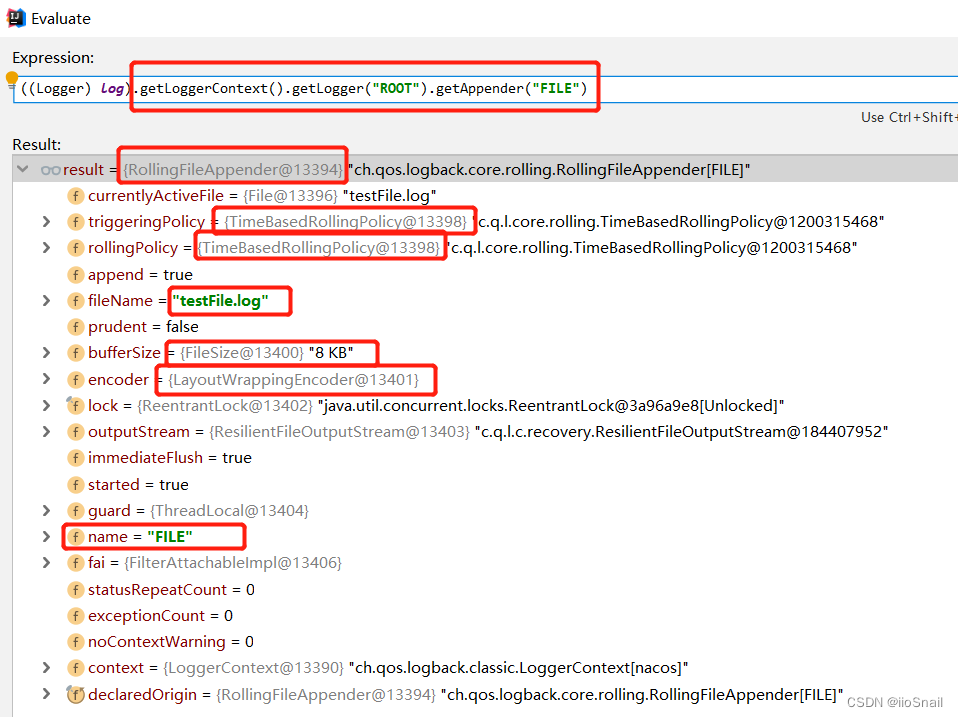Expand the name = "FILE" node

pos(46,537)
